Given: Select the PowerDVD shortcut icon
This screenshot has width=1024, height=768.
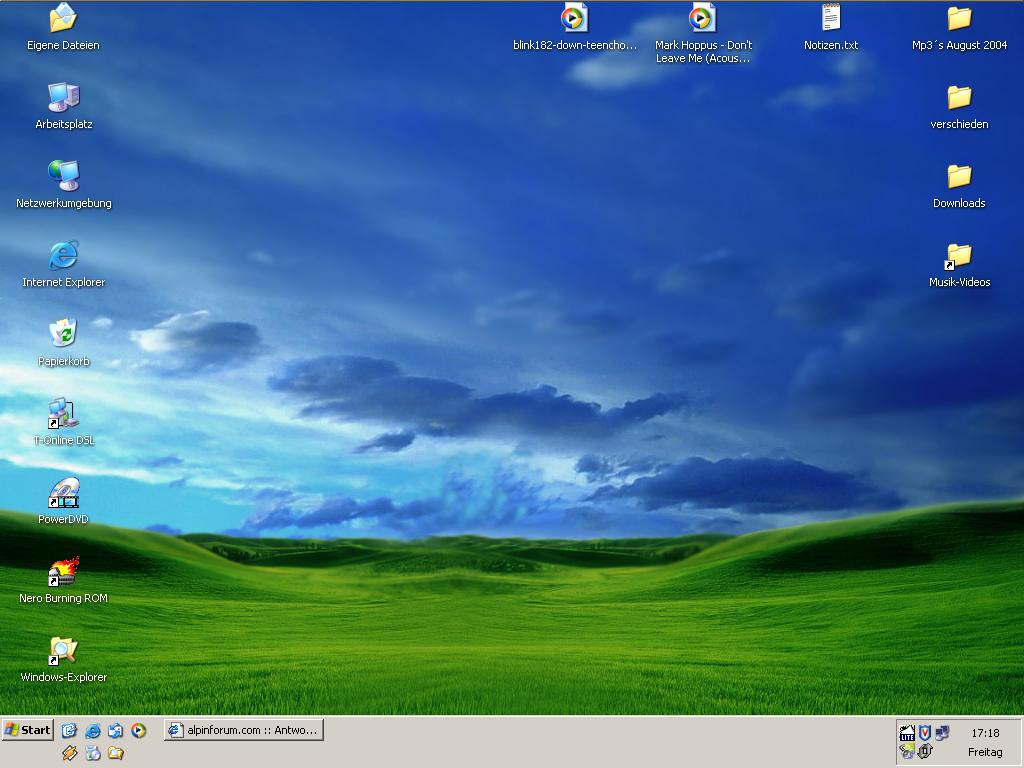Looking at the screenshot, I should (63, 493).
